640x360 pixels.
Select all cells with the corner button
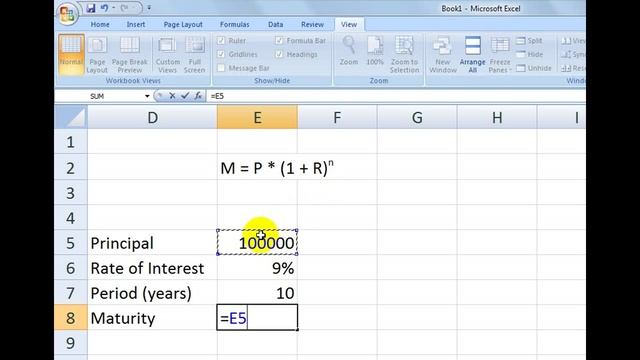click(x=71, y=117)
